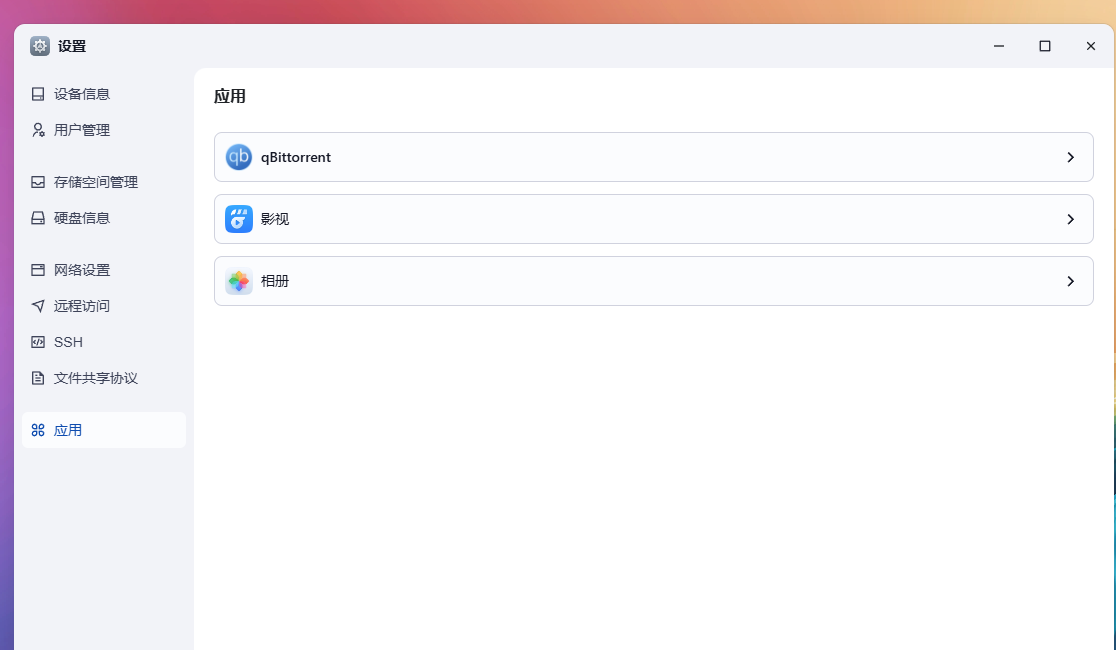
Task: Click the 影视 app icon
Action: 239,219
